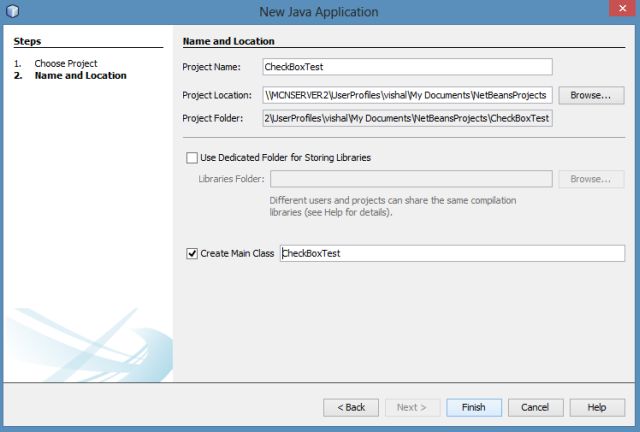Cancel the new project wizard
640x432 pixels.
pyautogui.click(x=536, y=408)
